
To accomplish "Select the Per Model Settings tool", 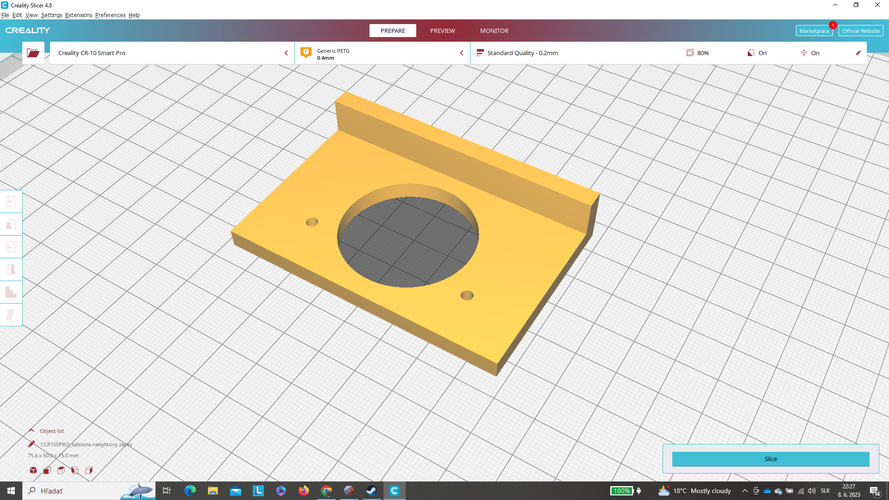I will (x=11, y=292).
